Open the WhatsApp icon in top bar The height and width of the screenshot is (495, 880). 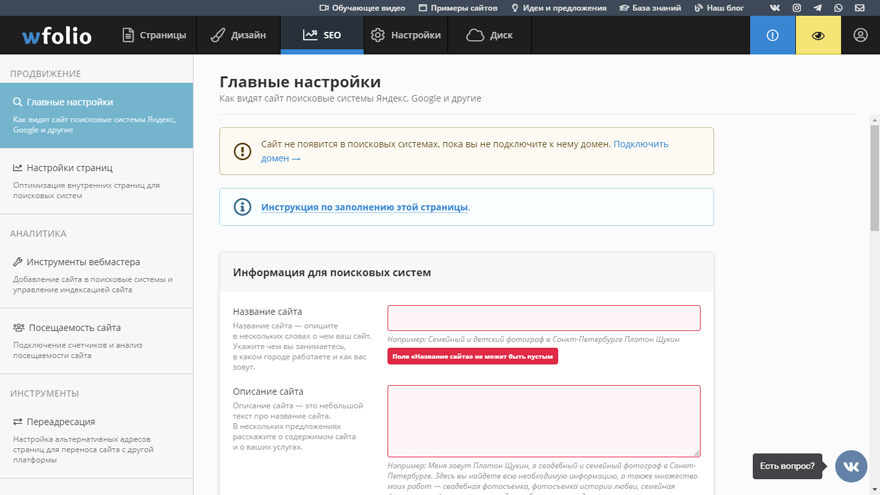(x=838, y=8)
